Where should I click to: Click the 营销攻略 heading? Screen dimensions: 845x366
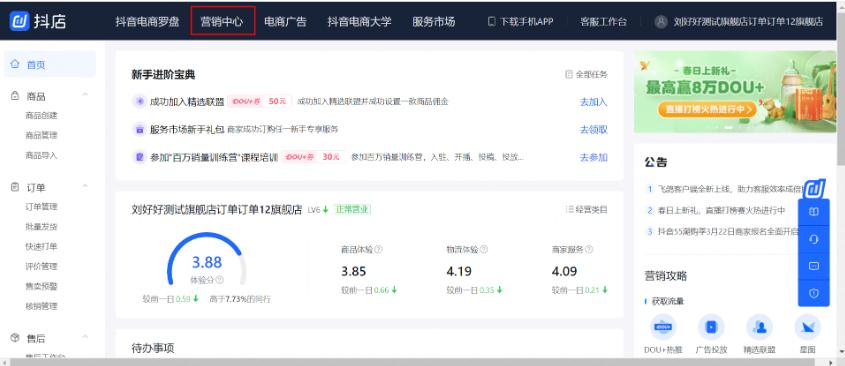tap(666, 276)
